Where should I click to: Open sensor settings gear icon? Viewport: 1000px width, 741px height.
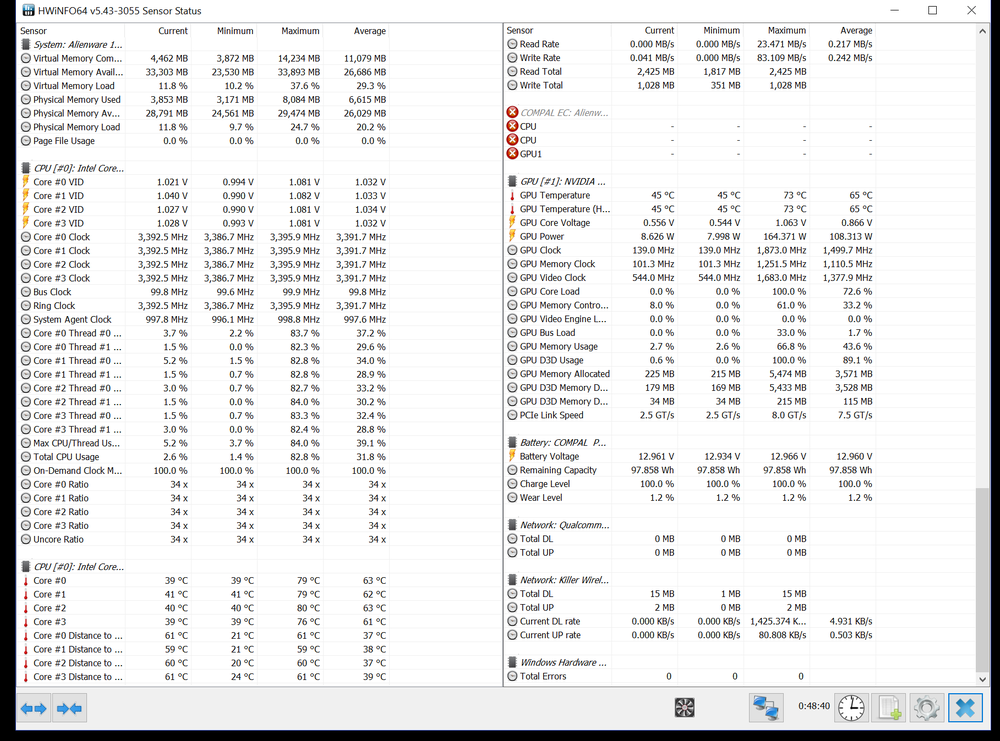[926, 708]
